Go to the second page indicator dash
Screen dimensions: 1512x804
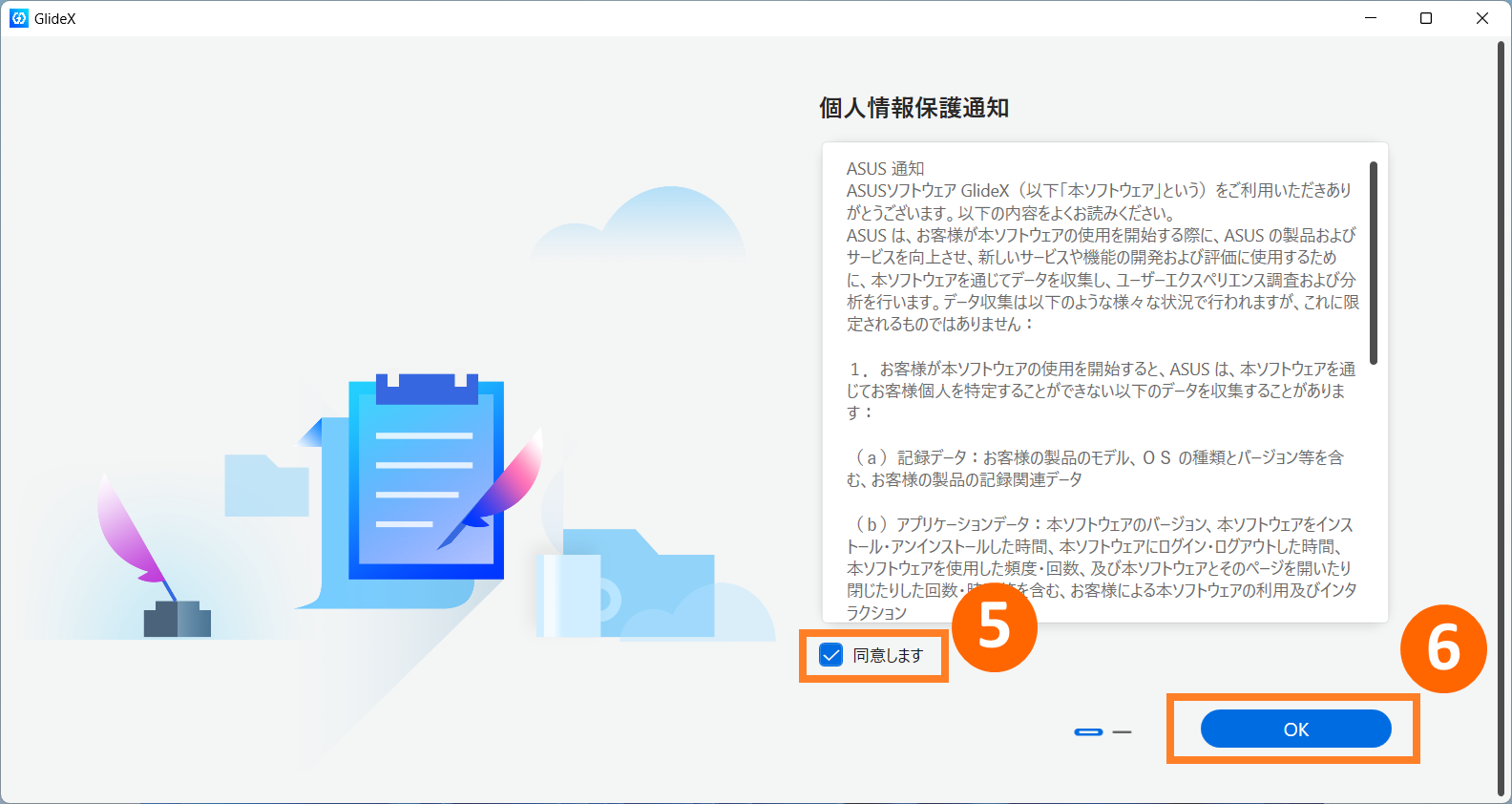click(1123, 731)
